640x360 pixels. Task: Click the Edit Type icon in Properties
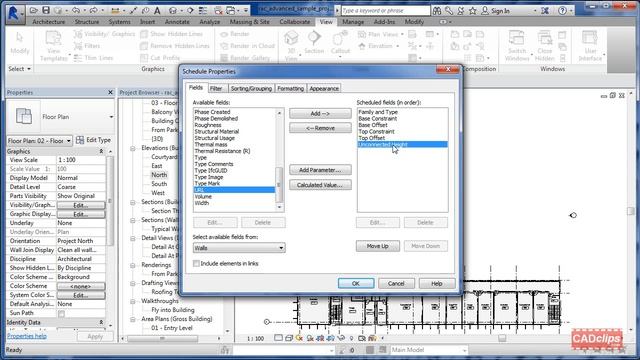pyautogui.click(x=80, y=140)
